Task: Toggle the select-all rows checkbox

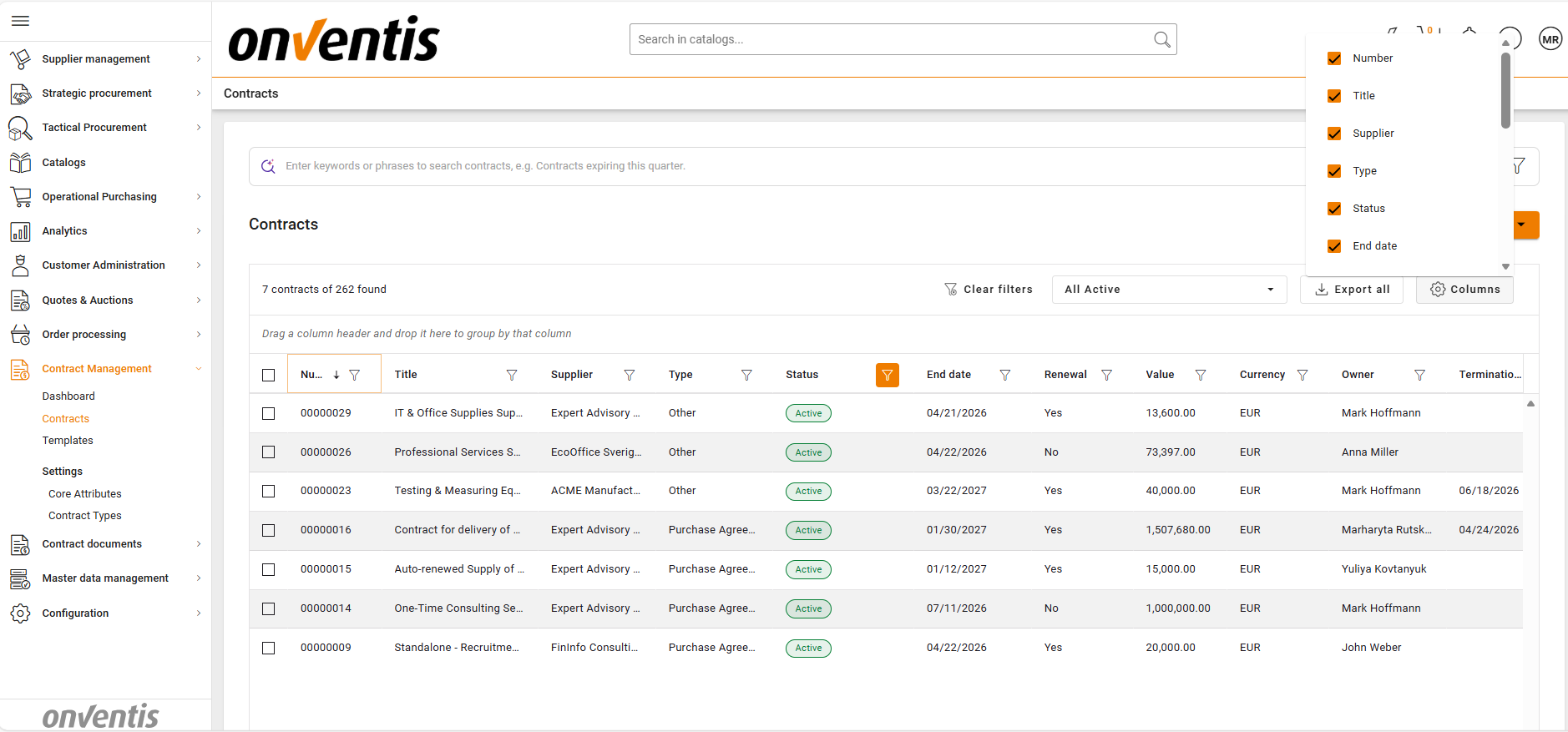Action: (x=268, y=376)
